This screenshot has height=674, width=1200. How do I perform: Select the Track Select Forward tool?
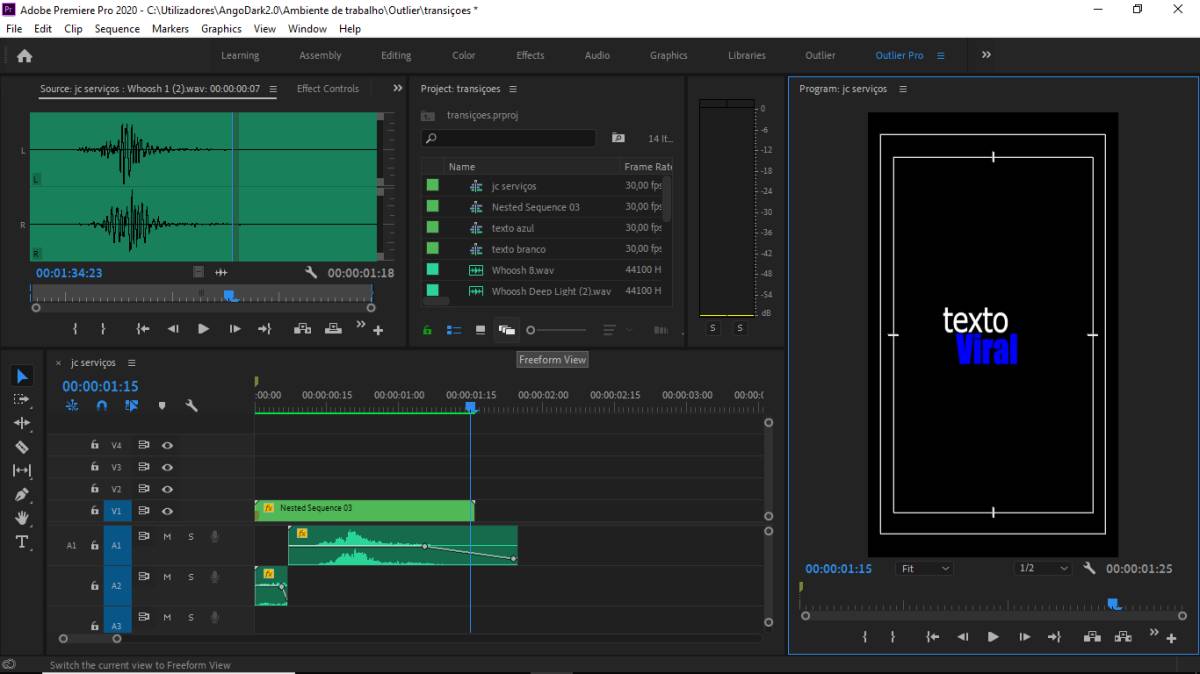(x=22, y=399)
